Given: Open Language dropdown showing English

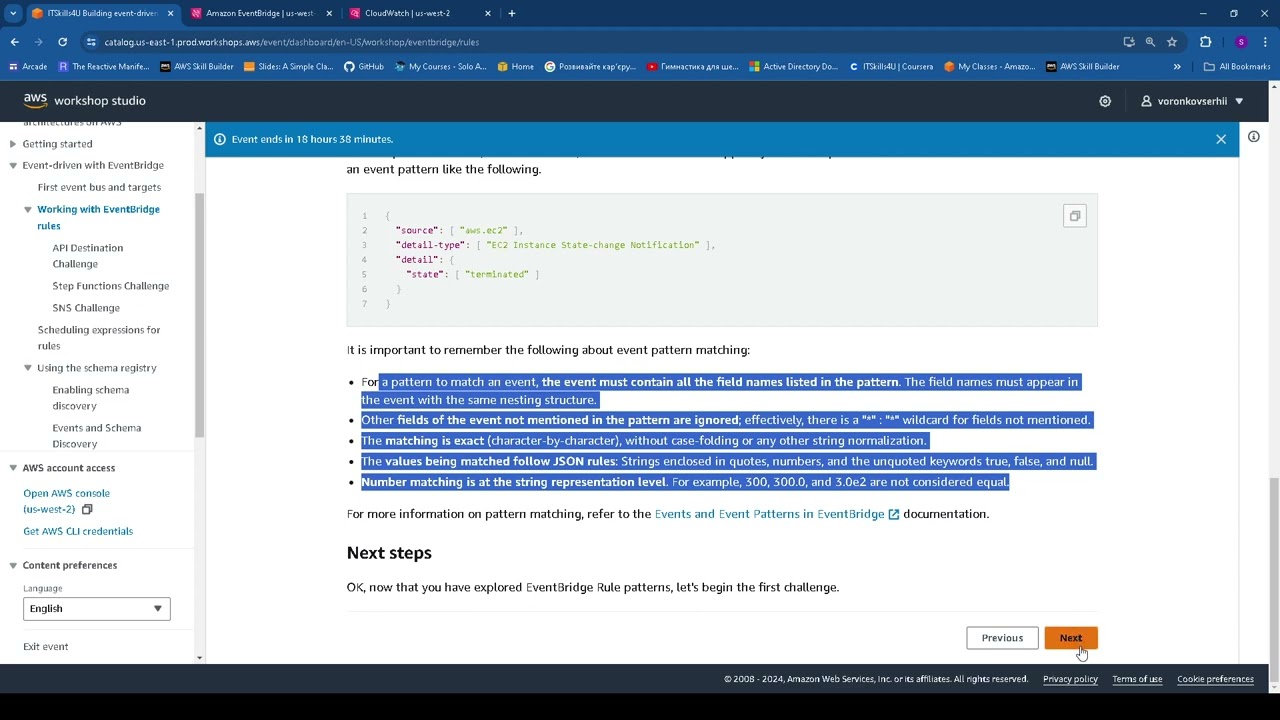Looking at the screenshot, I should (x=97, y=609).
